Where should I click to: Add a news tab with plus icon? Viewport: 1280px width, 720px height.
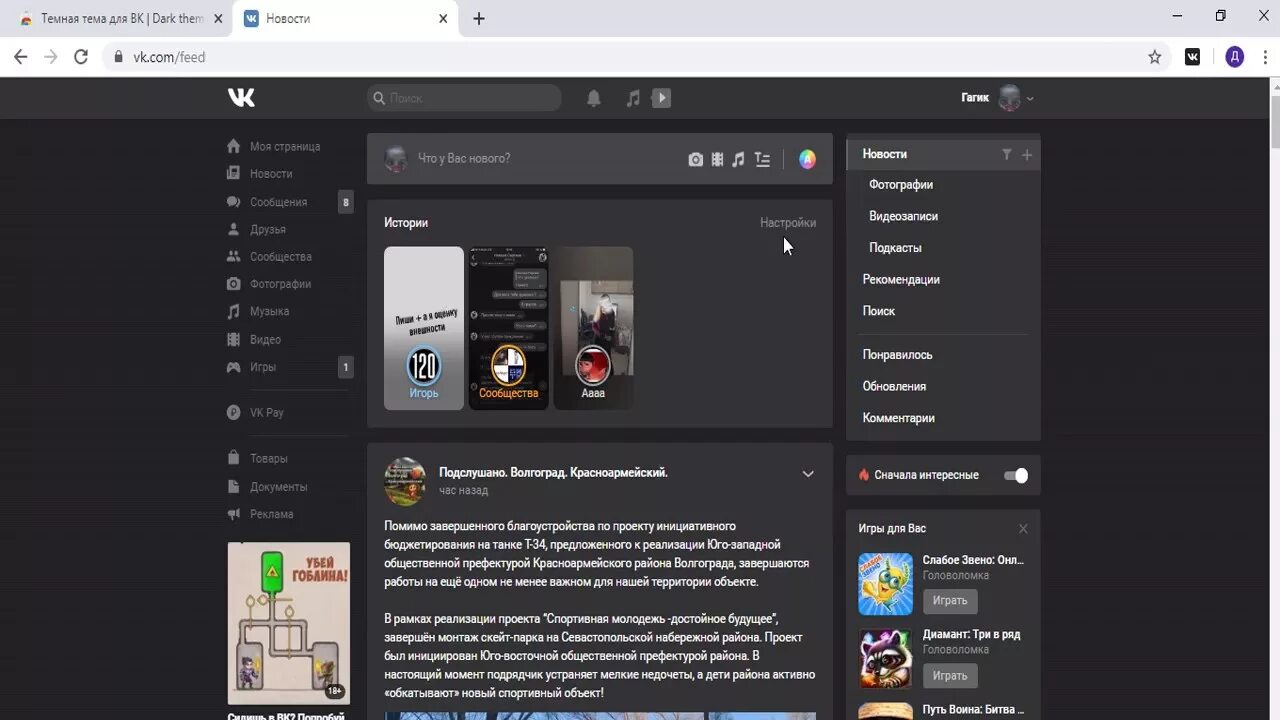1027,154
